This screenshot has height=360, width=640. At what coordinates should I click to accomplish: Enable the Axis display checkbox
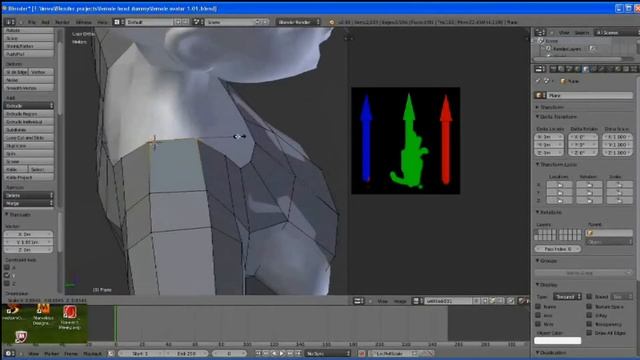click(538, 315)
